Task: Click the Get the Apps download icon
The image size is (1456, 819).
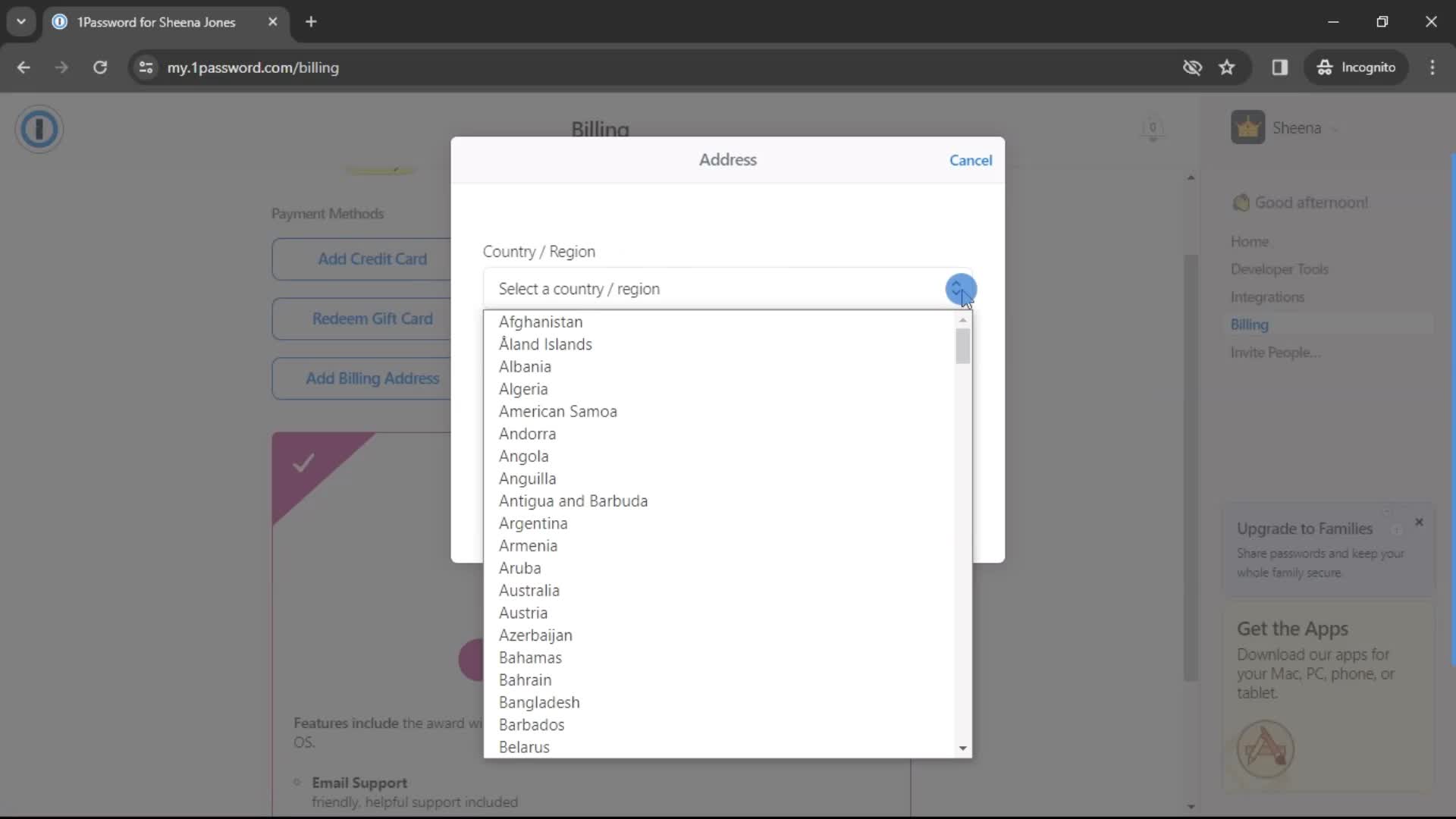Action: 1264,748
